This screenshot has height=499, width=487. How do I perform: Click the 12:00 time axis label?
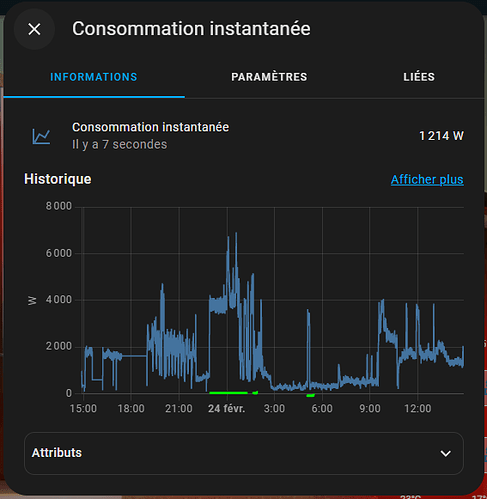coord(417,408)
